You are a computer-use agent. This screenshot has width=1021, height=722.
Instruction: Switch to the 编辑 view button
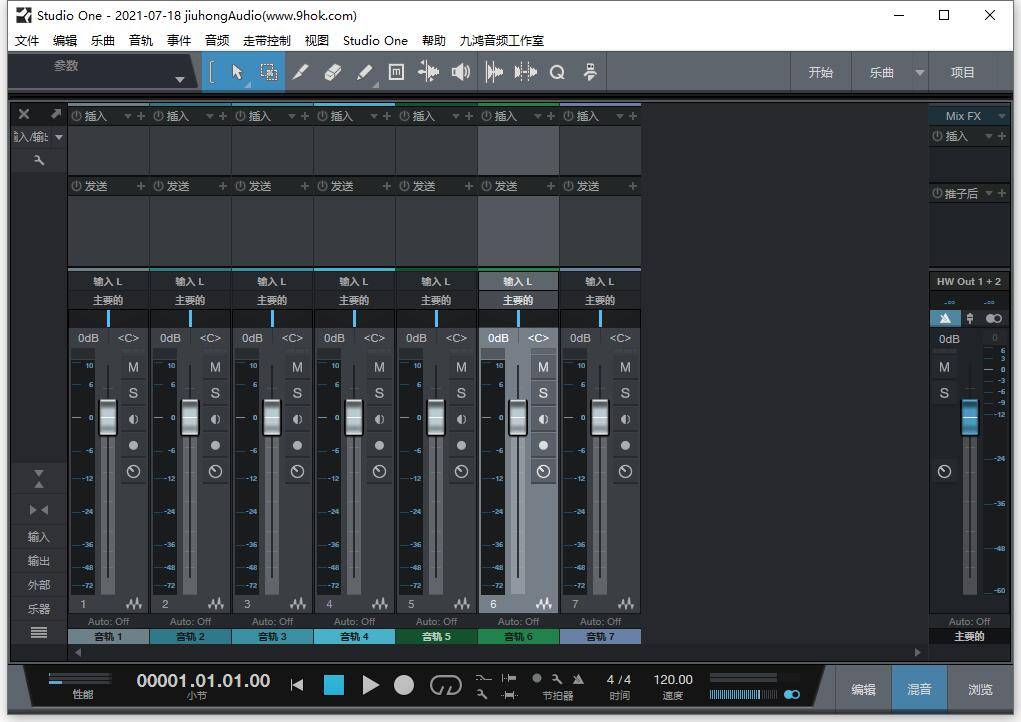pos(862,688)
